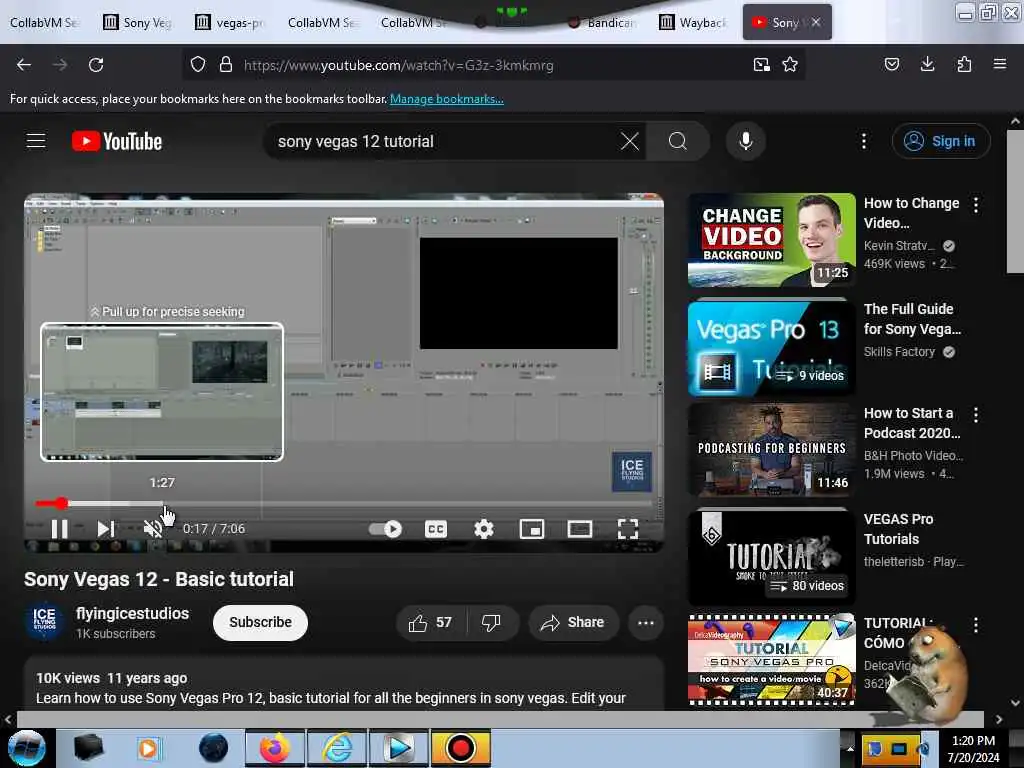This screenshot has height=768, width=1024.
Task: Open The Full Guide for Sony Vegas title
Action: pyautogui.click(x=912, y=319)
